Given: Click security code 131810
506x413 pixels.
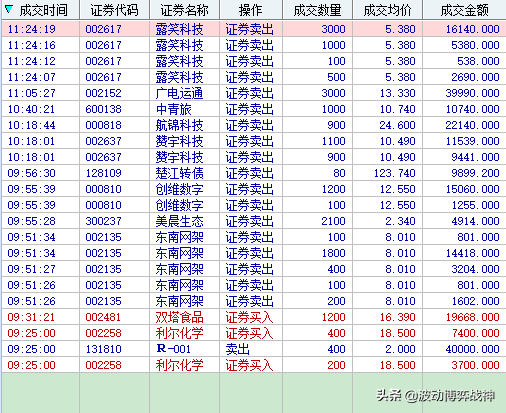Looking at the screenshot, I should (103, 349).
